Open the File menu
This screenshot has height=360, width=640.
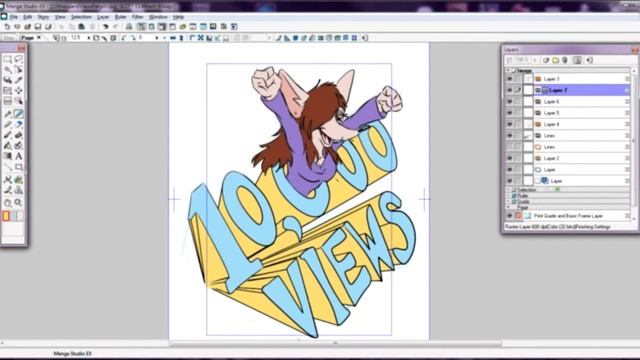(x=13, y=17)
